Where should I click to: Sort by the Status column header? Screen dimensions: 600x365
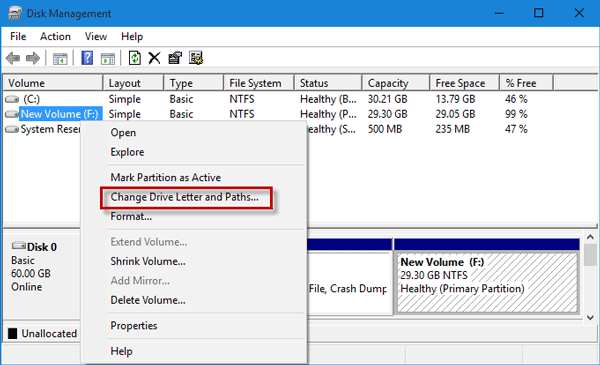tap(328, 83)
